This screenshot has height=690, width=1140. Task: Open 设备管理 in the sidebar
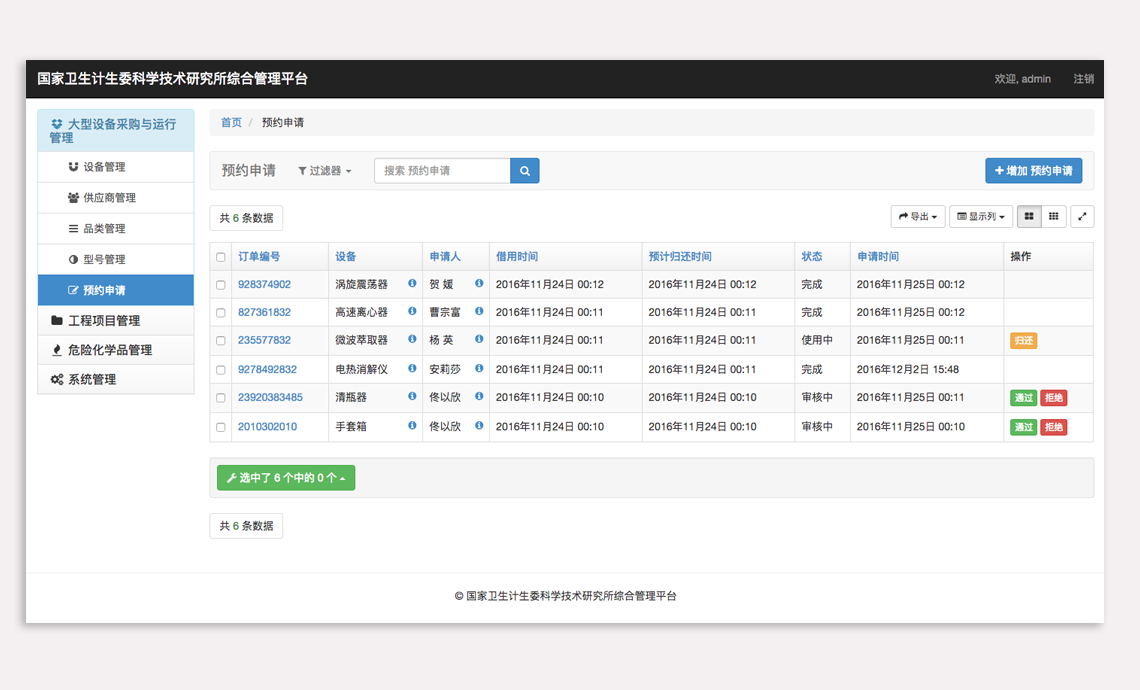(104, 167)
